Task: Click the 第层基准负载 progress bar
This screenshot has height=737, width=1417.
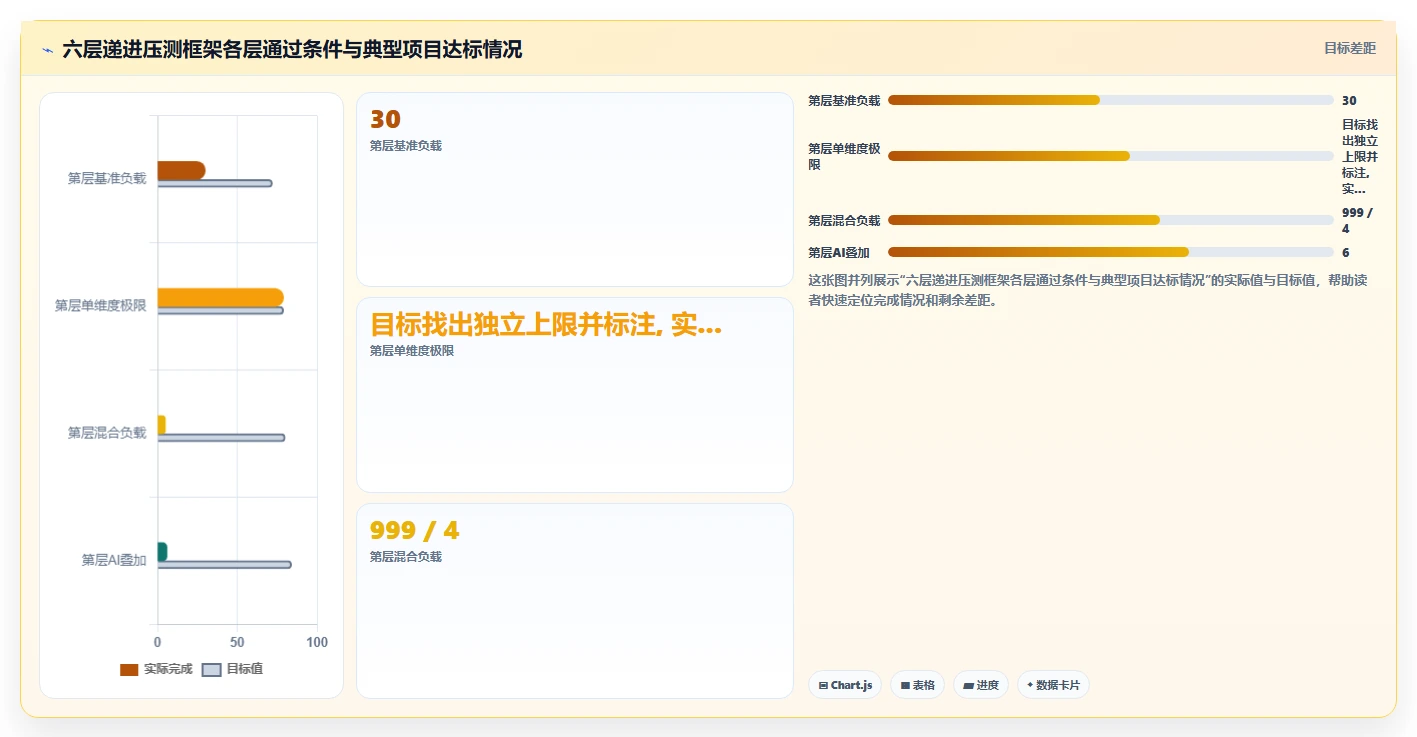Action: pos(1111,100)
